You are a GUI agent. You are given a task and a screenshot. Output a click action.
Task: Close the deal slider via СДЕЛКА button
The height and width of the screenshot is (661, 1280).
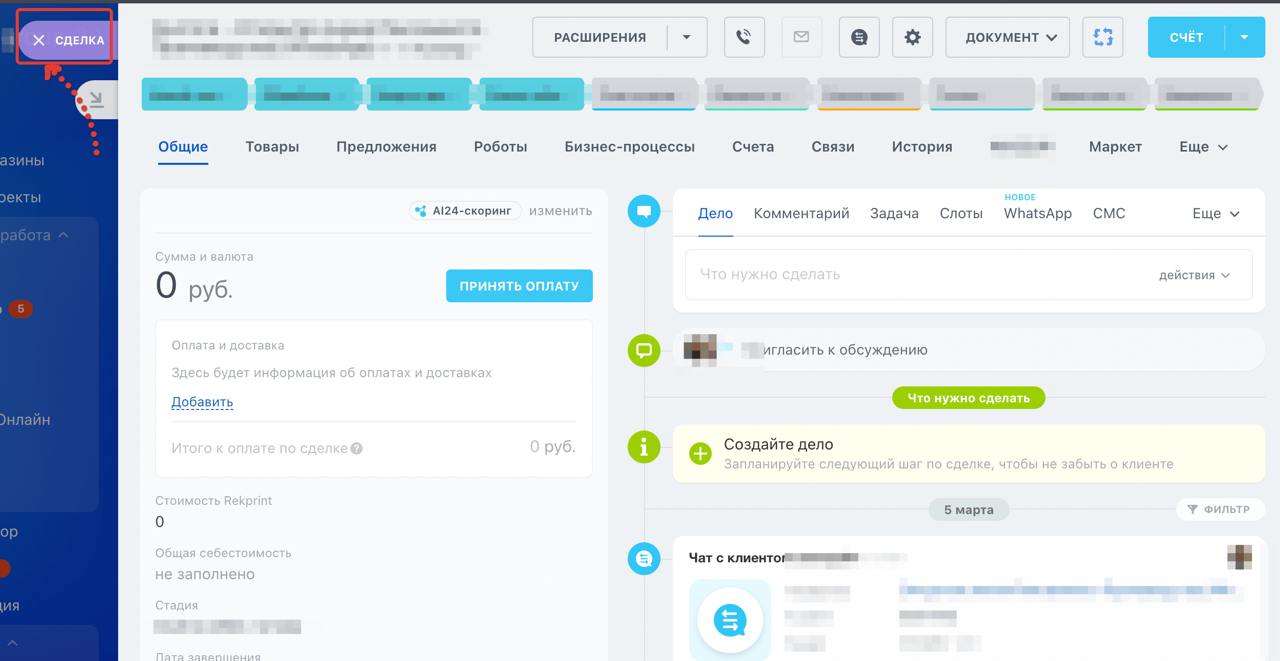click(67, 40)
